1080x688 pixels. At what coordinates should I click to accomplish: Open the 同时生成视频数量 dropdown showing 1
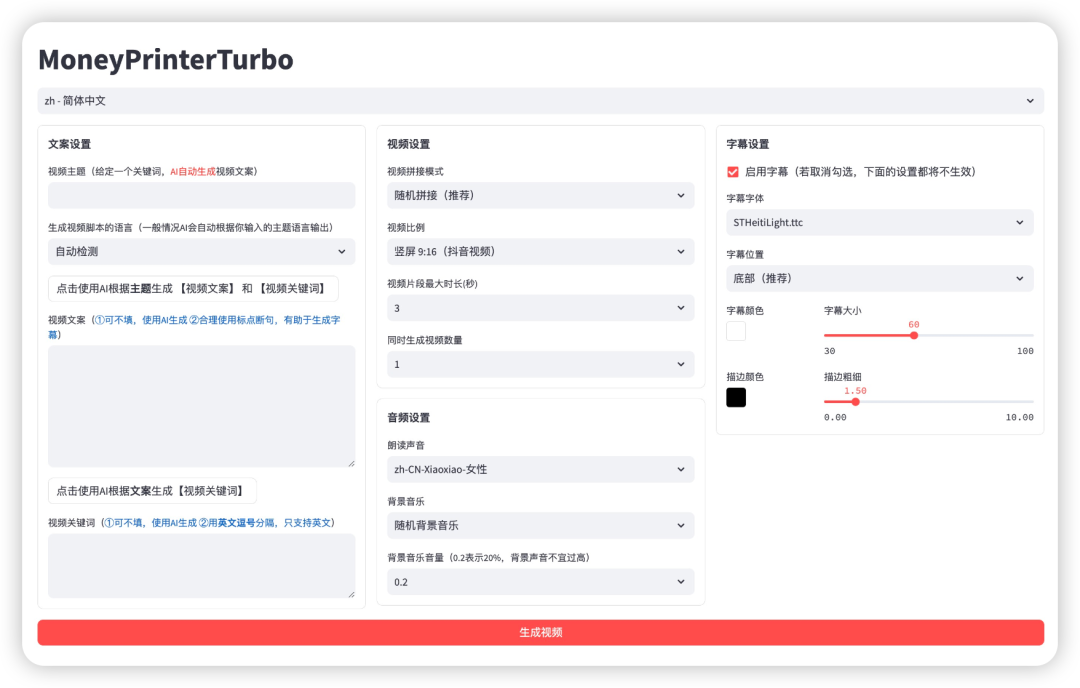(x=540, y=364)
